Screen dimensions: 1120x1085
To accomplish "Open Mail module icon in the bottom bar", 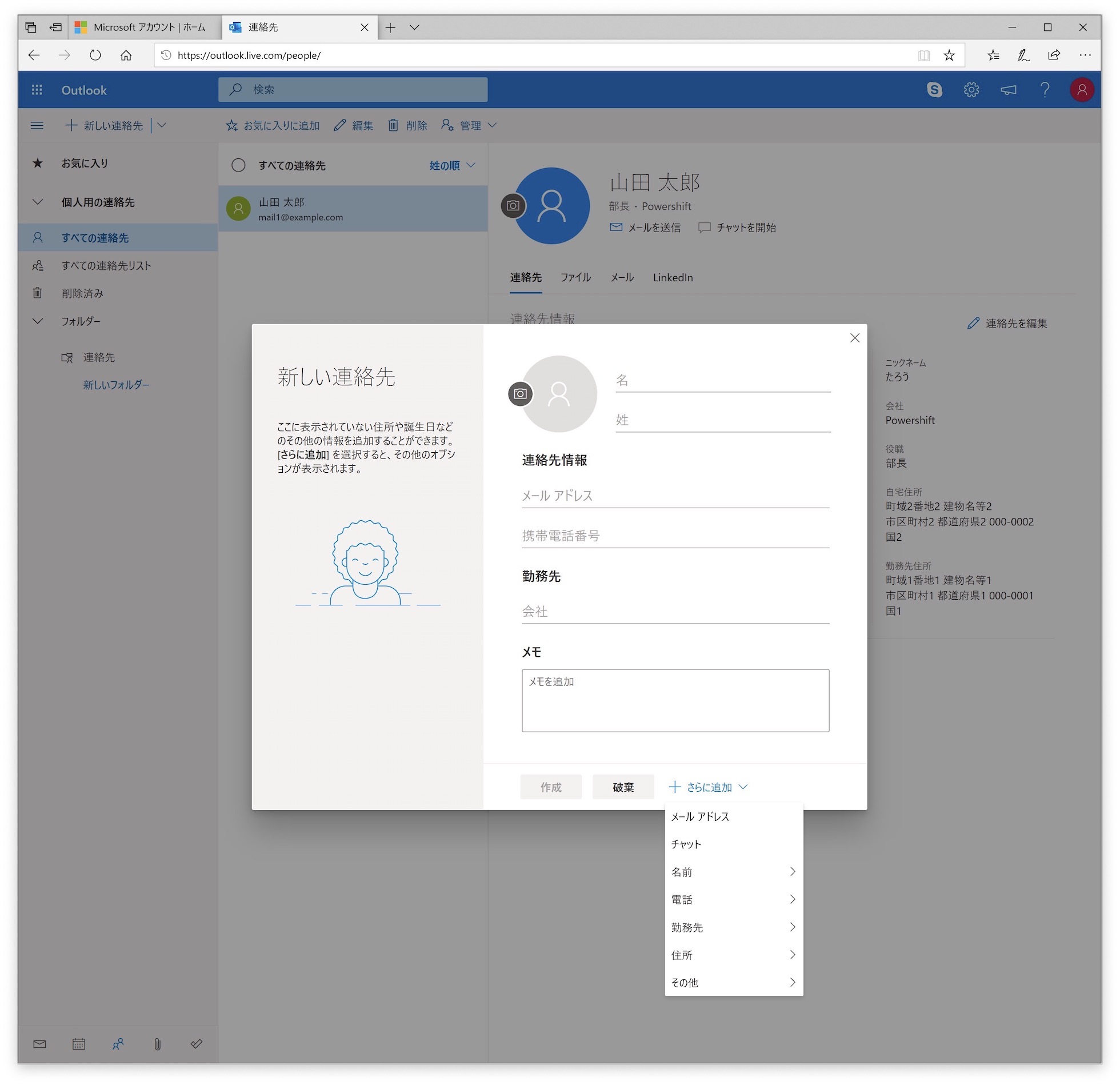I will [x=39, y=1044].
